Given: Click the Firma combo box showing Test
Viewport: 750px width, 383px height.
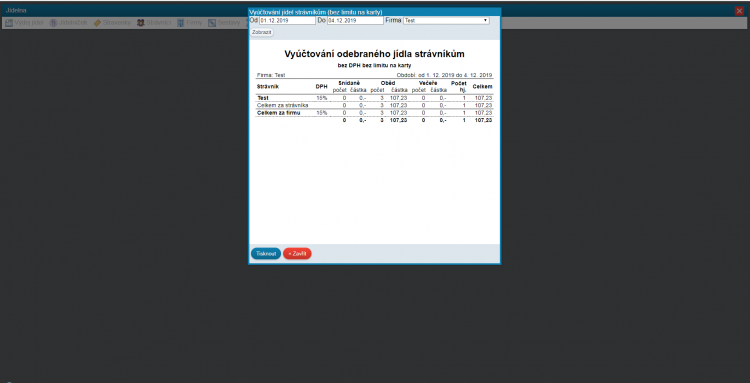Looking at the screenshot, I should (x=446, y=21).
